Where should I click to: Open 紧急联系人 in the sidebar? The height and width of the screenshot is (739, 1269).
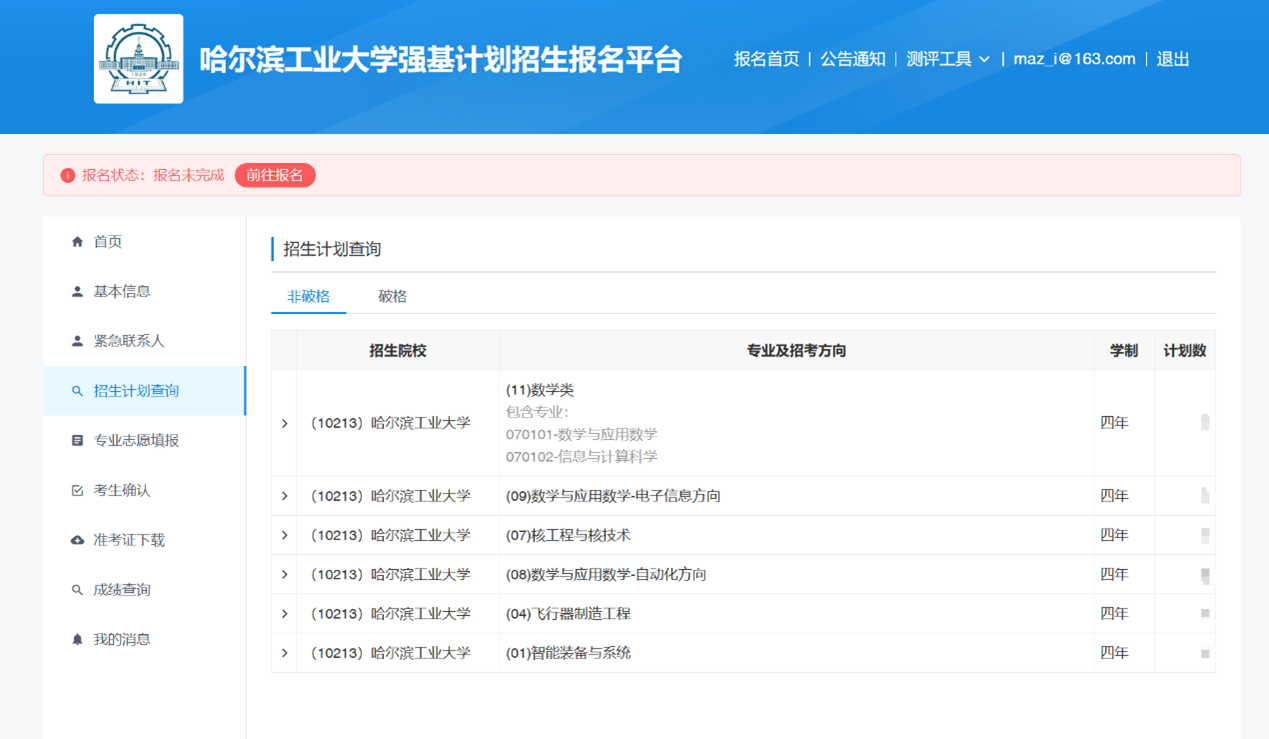coord(144,341)
